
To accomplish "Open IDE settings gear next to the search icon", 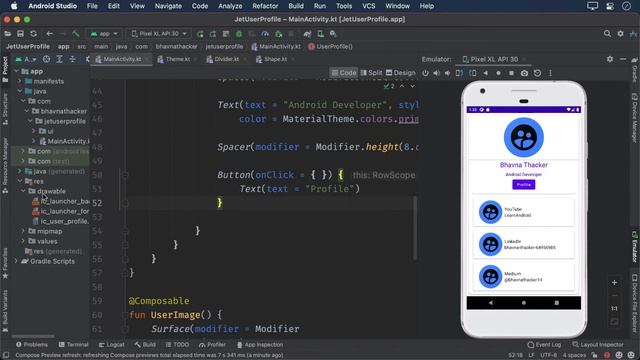I will pyautogui.click(x=620, y=33).
